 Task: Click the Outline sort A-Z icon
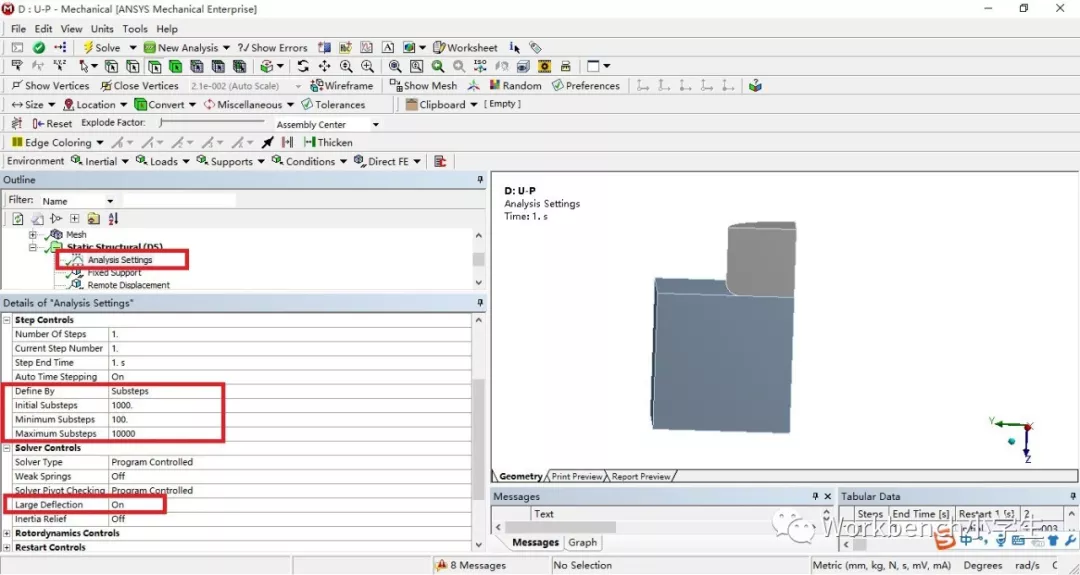(113, 219)
